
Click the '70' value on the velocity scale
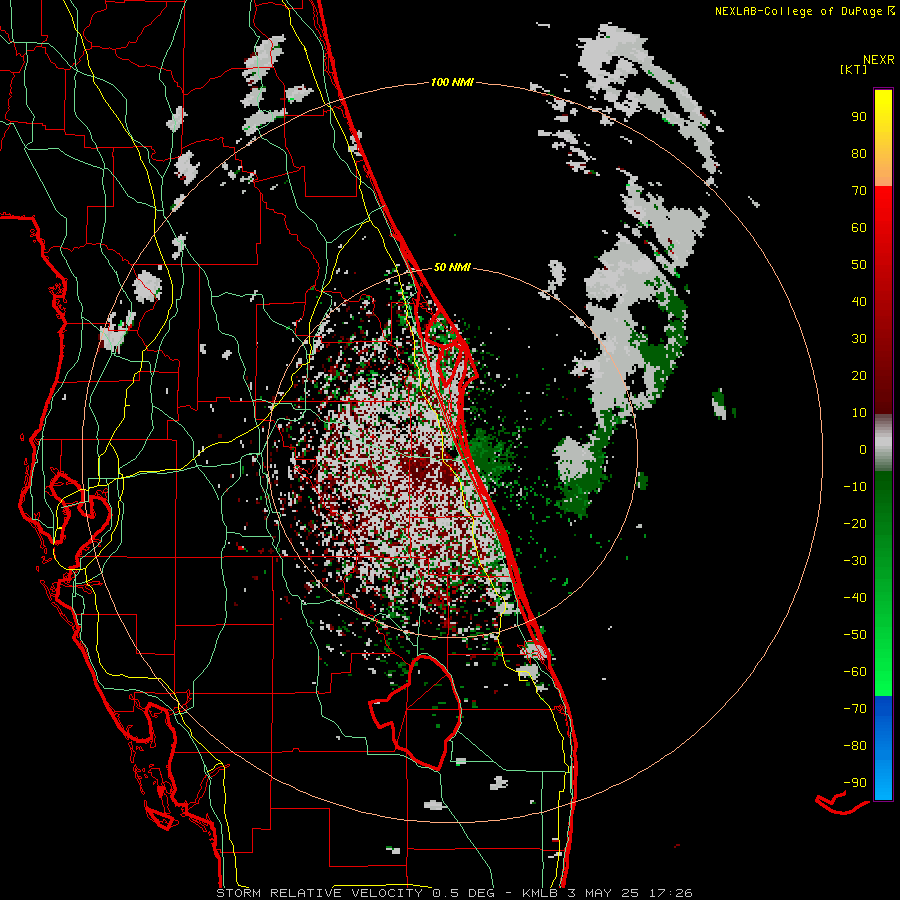click(859, 191)
